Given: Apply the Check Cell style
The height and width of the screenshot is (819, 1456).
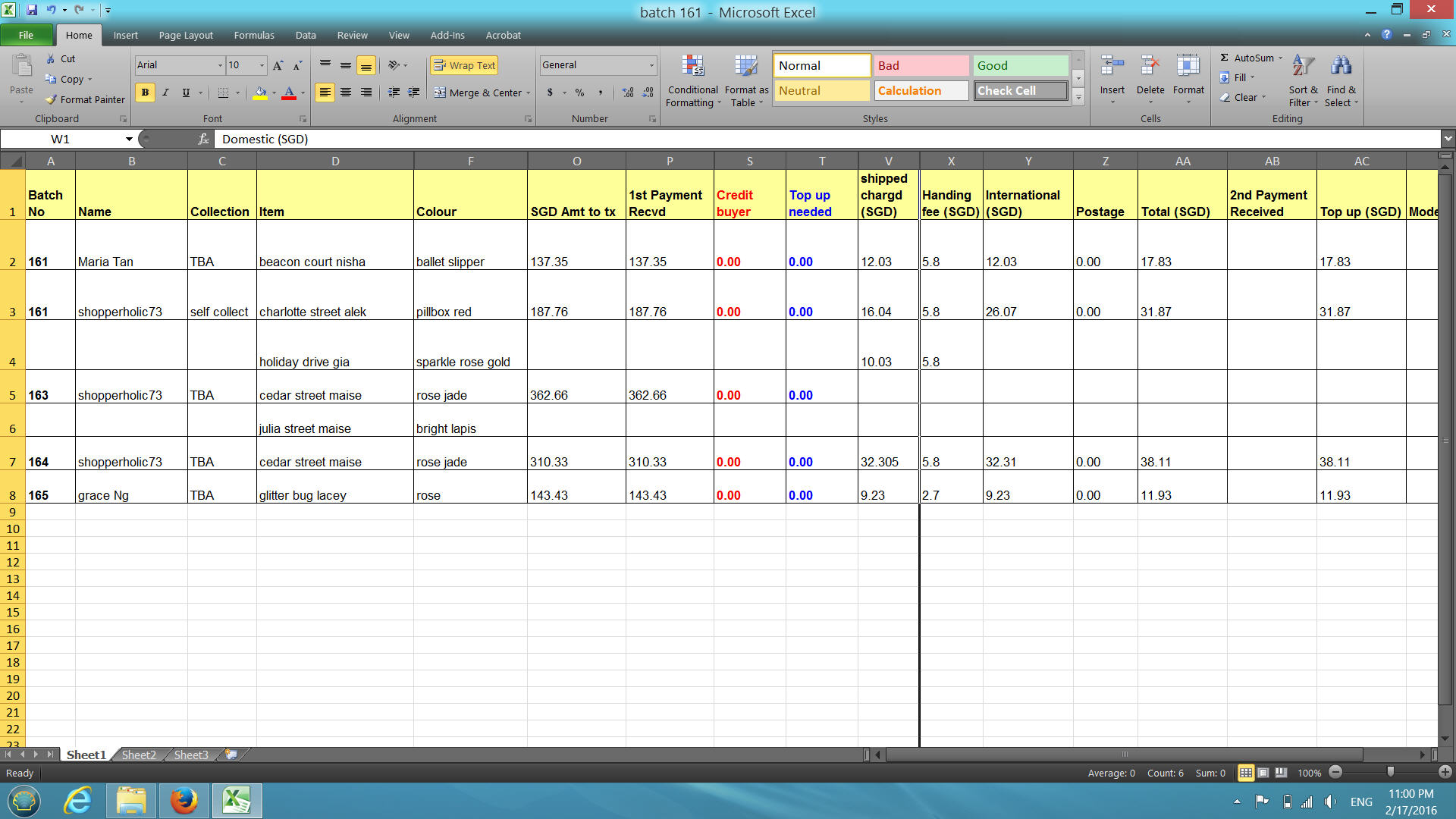Looking at the screenshot, I should tap(1021, 90).
